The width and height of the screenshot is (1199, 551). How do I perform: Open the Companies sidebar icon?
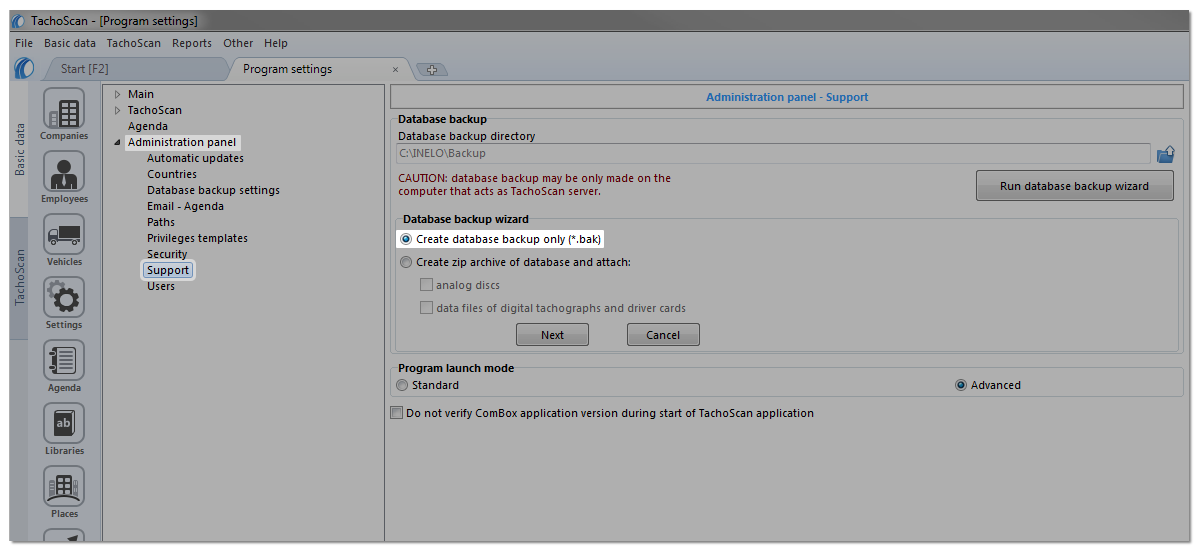[x=64, y=108]
